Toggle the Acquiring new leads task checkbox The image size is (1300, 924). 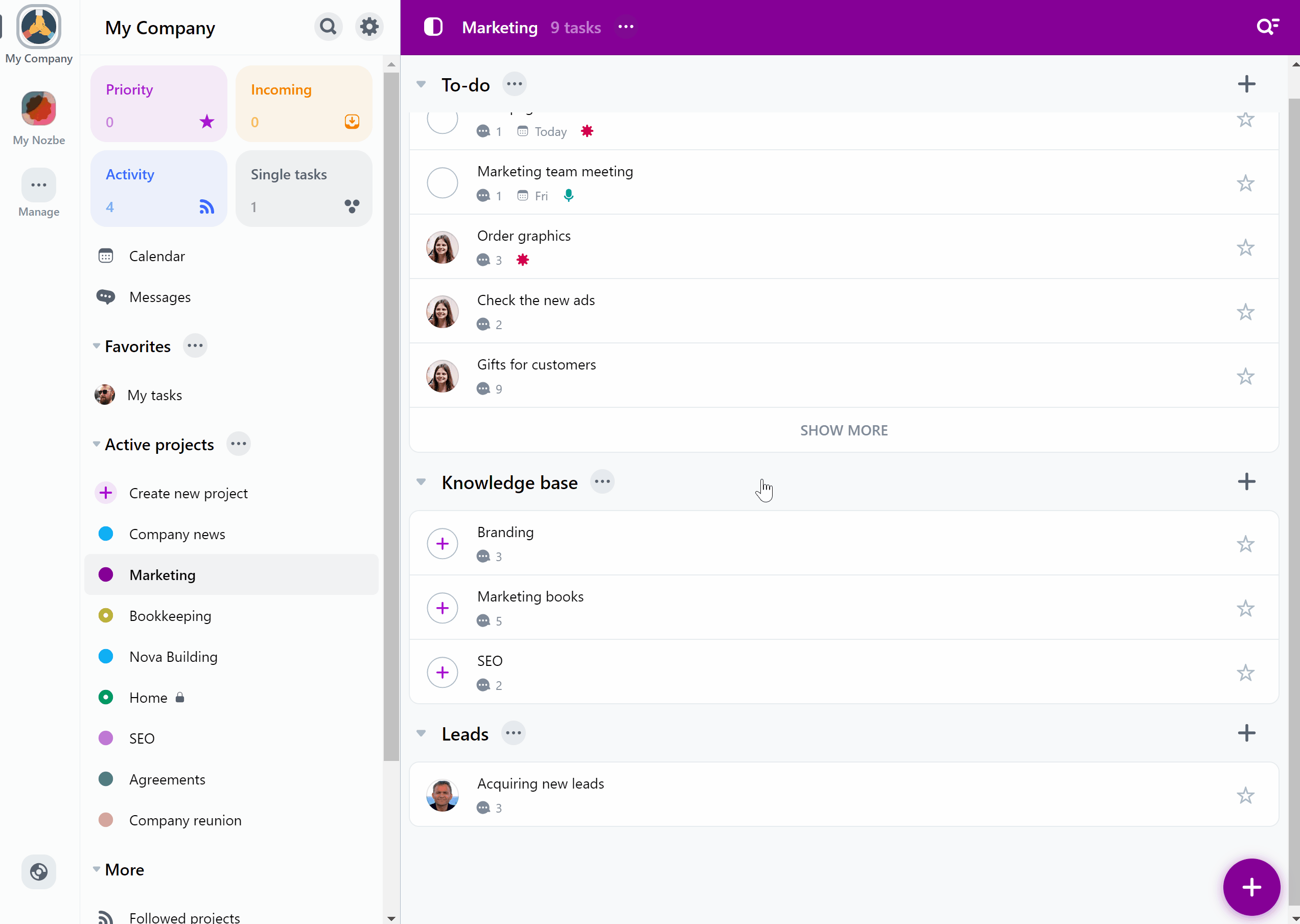(x=442, y=795)
